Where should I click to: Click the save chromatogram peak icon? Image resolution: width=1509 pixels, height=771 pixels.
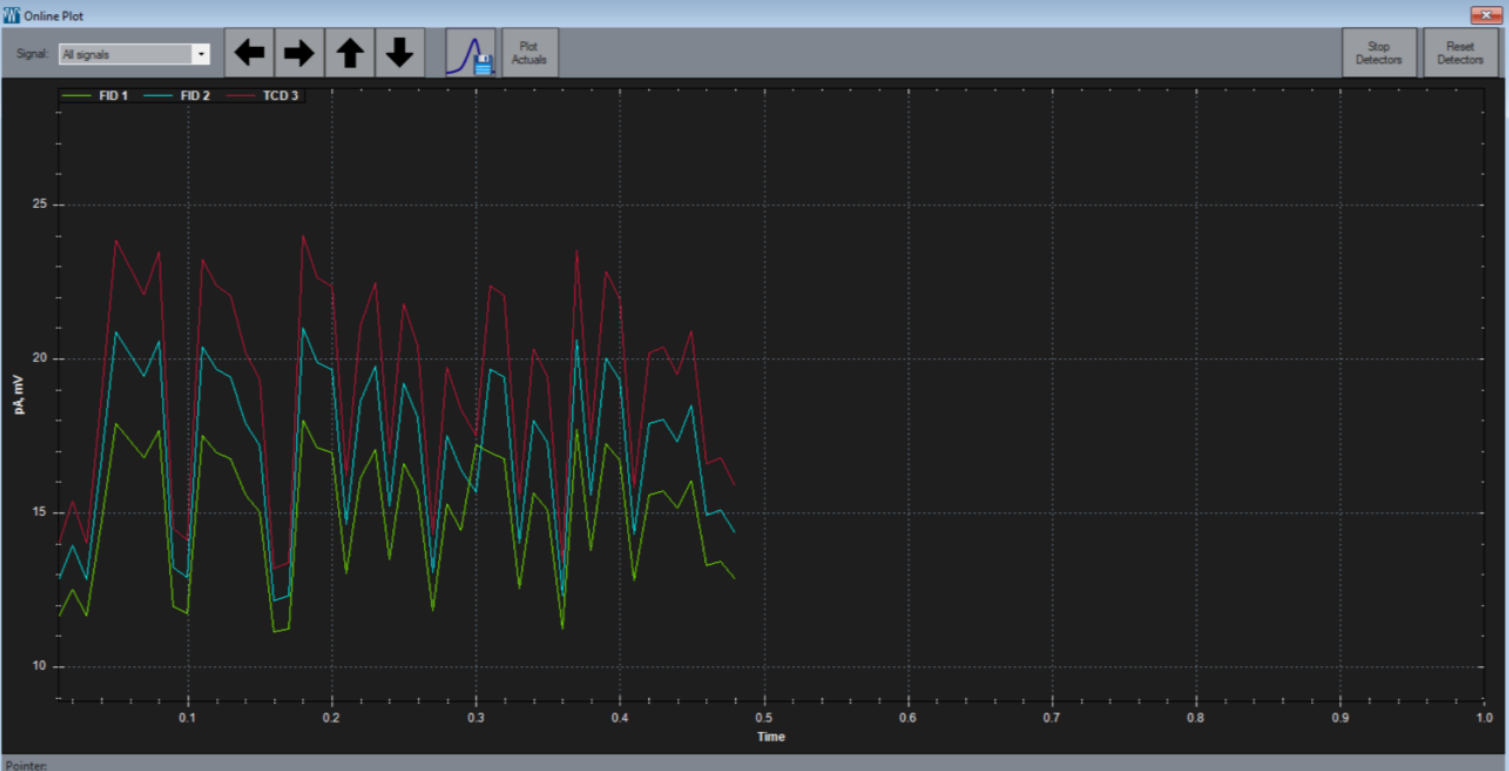[x=471, y=52]
